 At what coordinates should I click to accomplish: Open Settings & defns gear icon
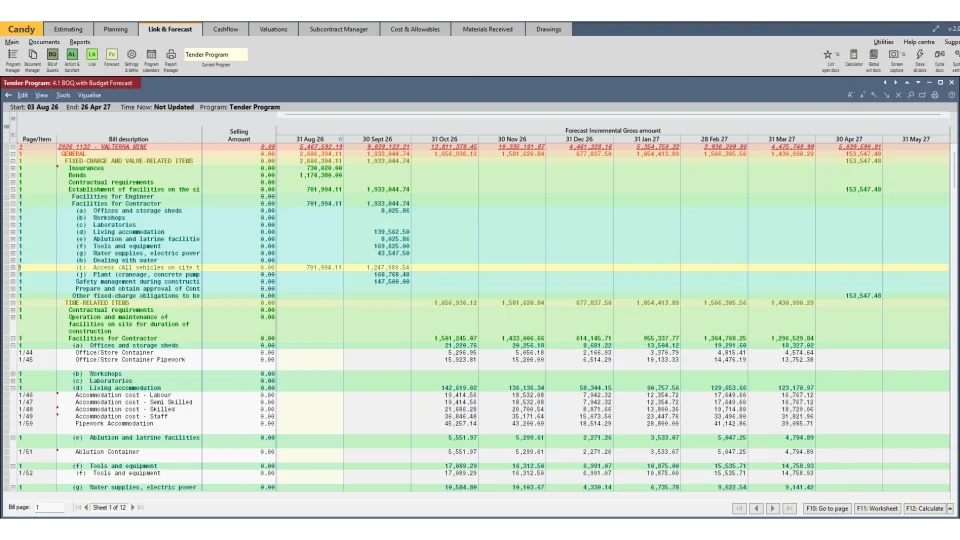(132, 60)
